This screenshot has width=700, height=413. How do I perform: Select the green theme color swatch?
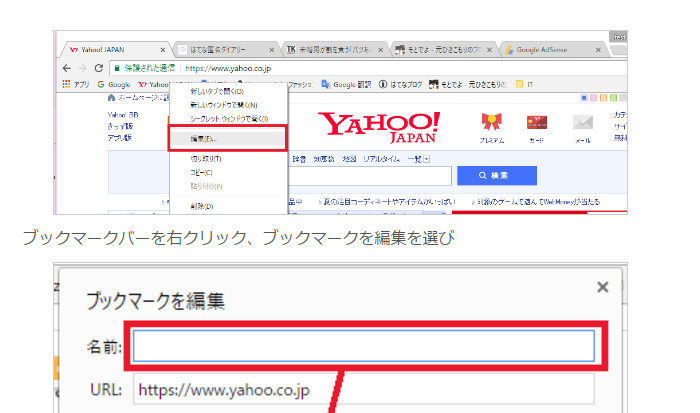pyautogui.click(x=613, y=98)
